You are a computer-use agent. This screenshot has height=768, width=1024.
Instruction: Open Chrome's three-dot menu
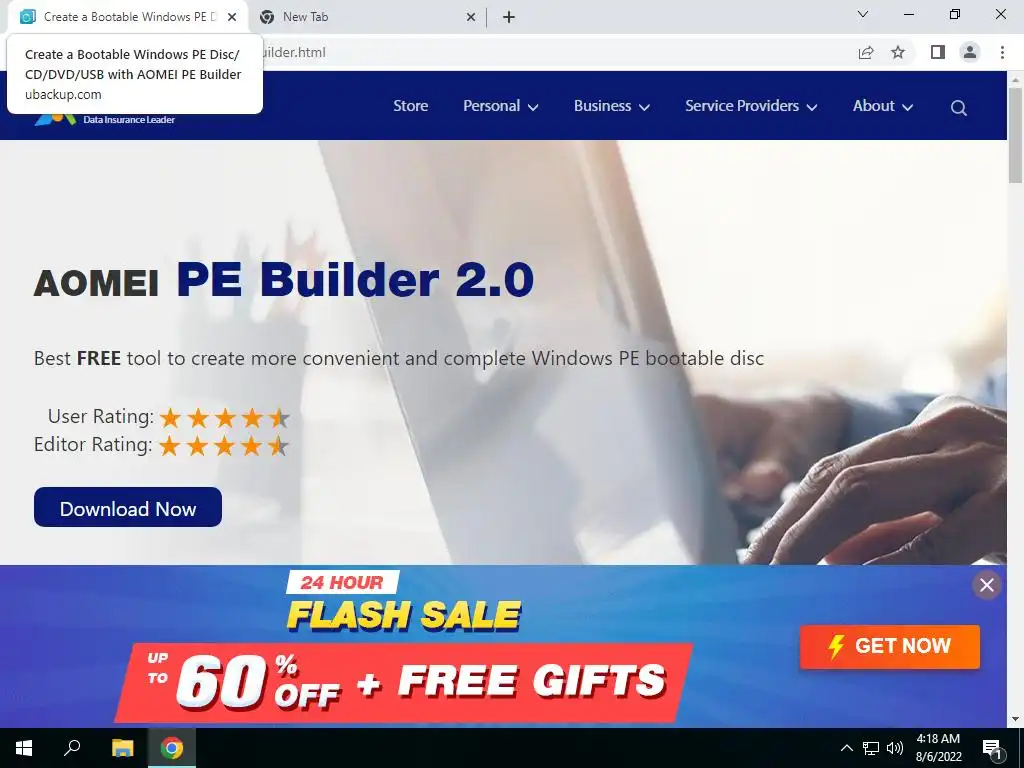click(x=1002, y=52)
